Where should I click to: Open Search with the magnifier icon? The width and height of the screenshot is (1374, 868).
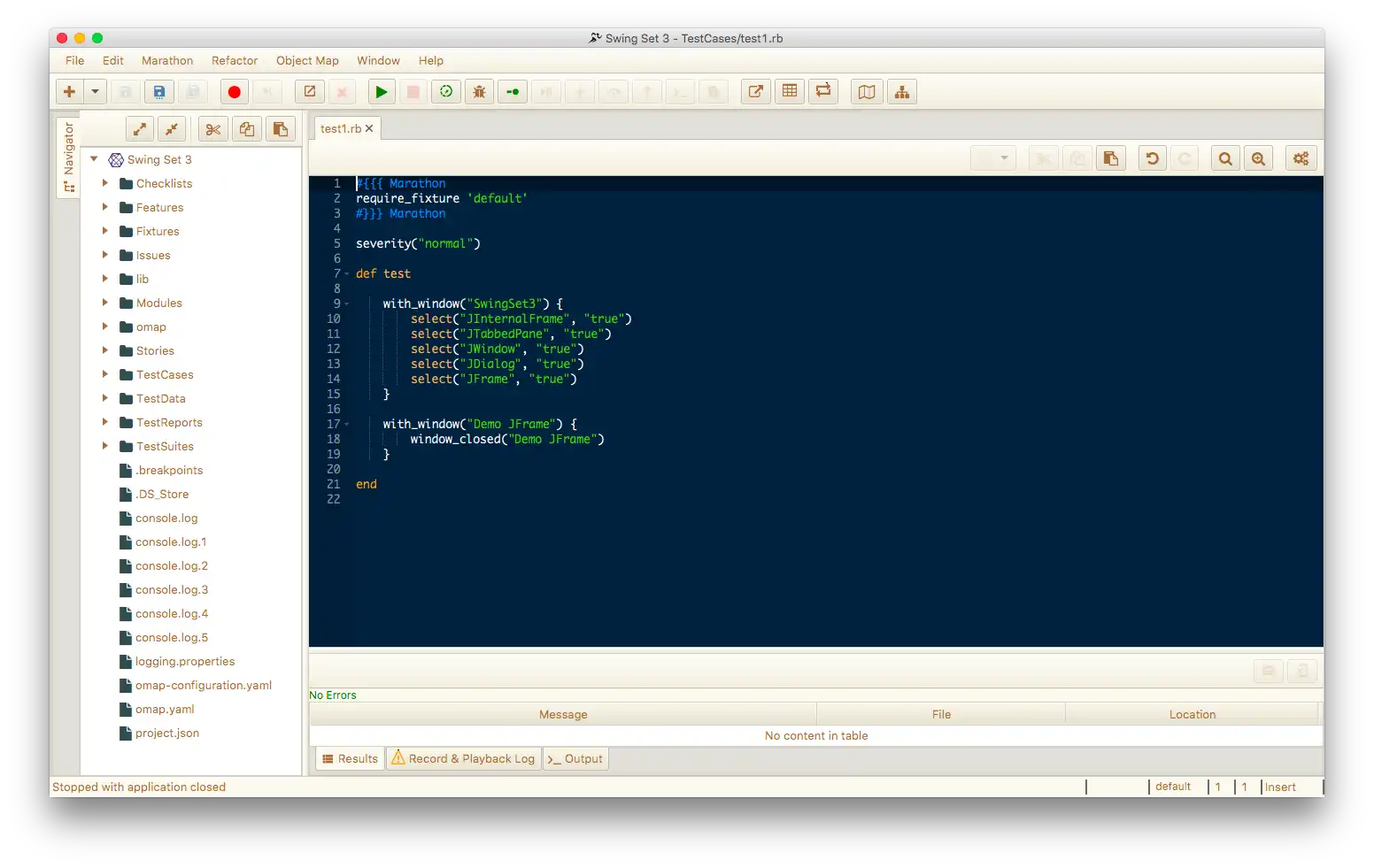pyautogui.click(x=1225, y=159)
